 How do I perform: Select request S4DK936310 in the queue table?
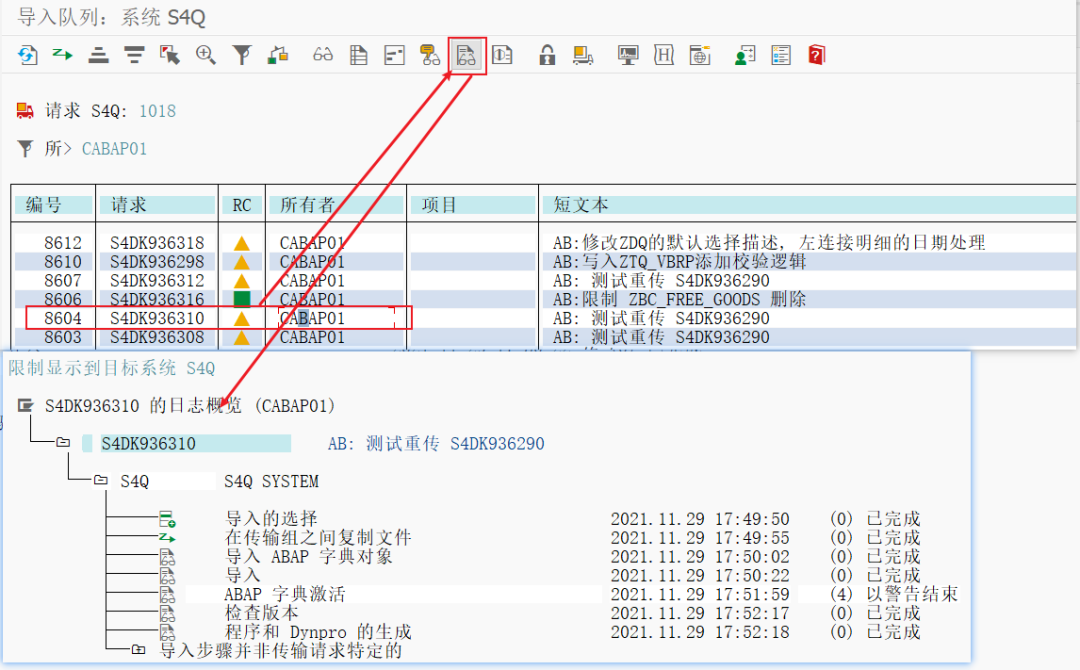point(158,318)
